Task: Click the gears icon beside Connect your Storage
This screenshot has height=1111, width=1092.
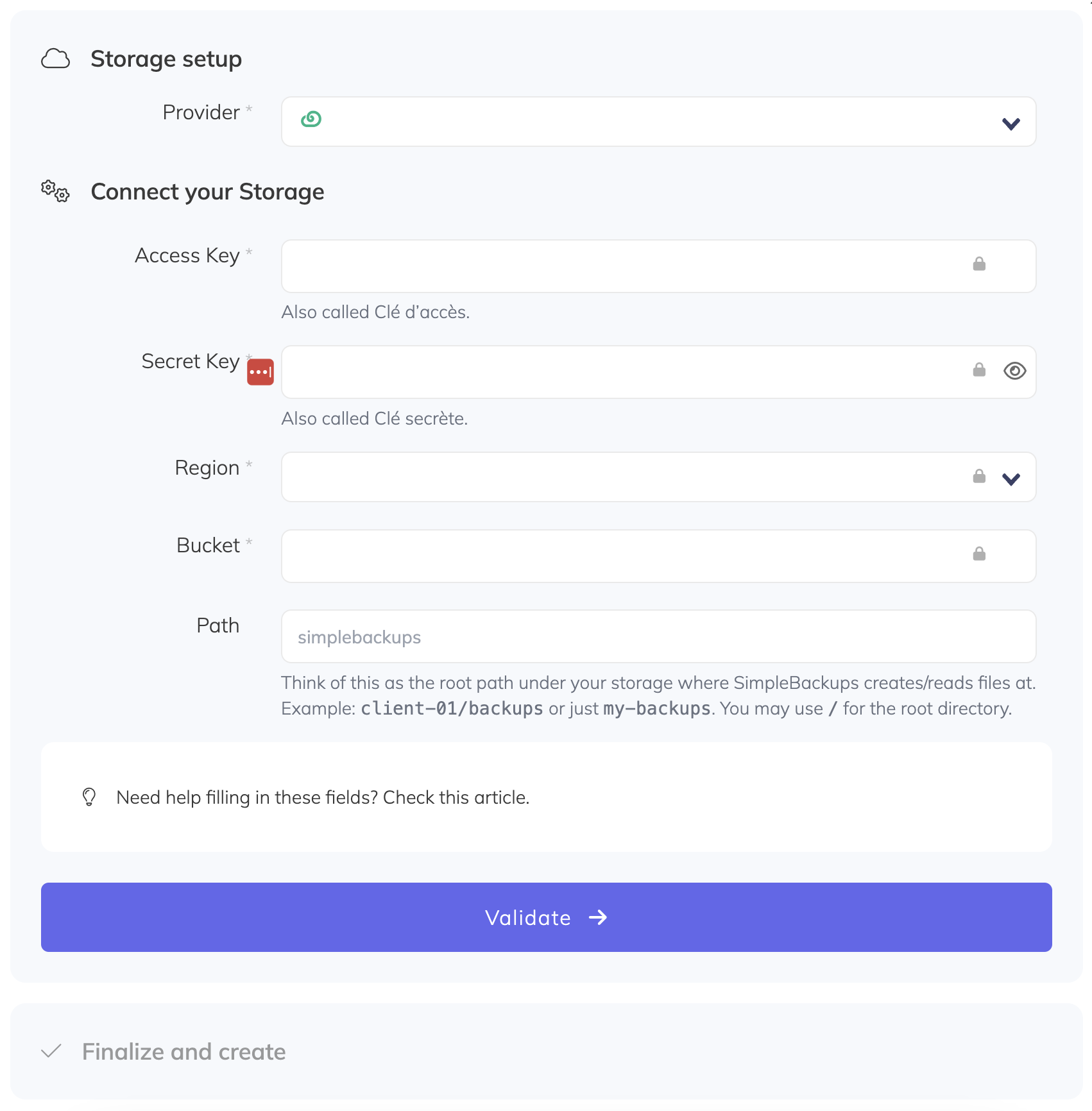Action: click(55, 191)
